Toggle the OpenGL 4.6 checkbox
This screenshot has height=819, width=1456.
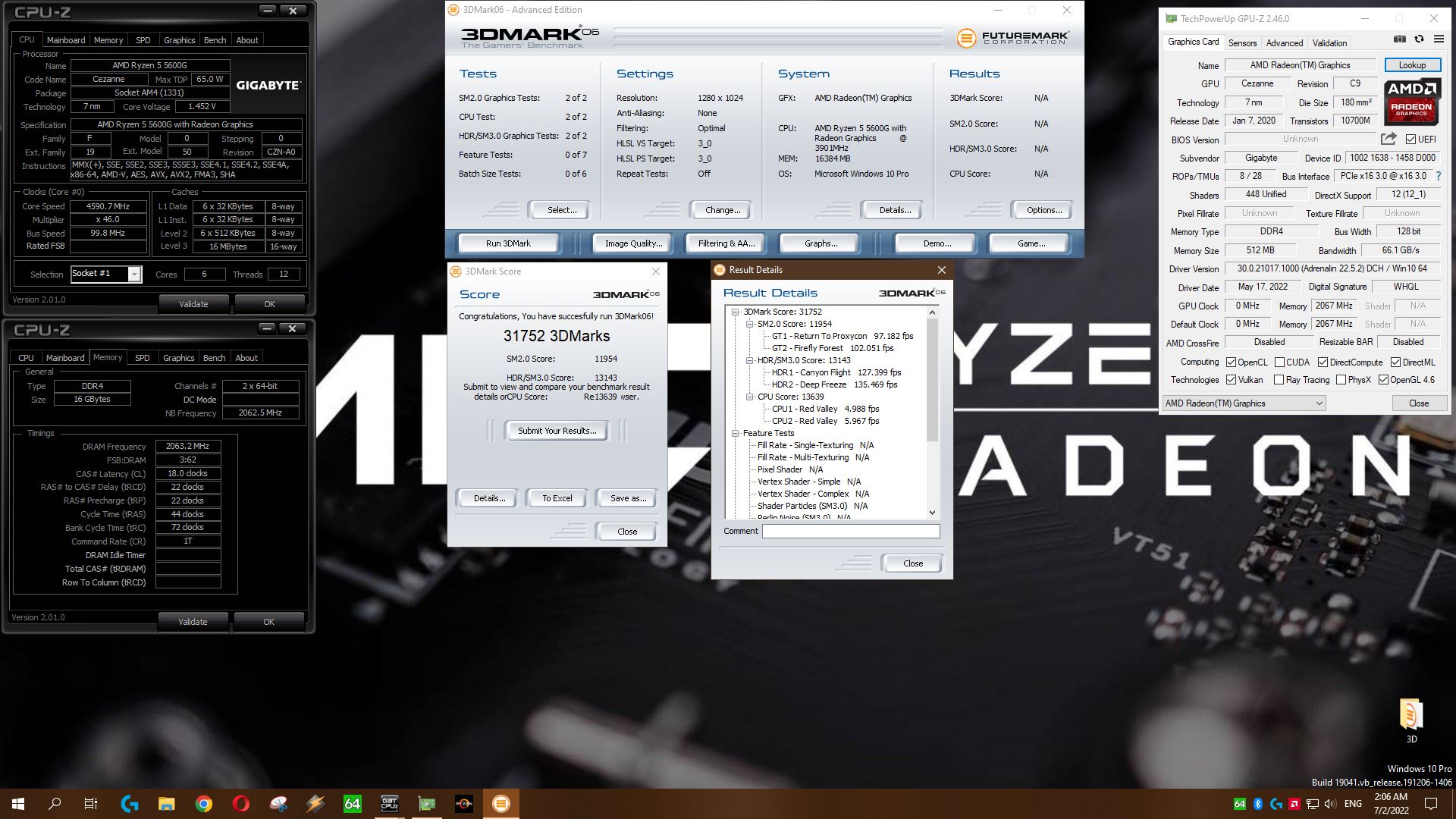pos(1383,380)
